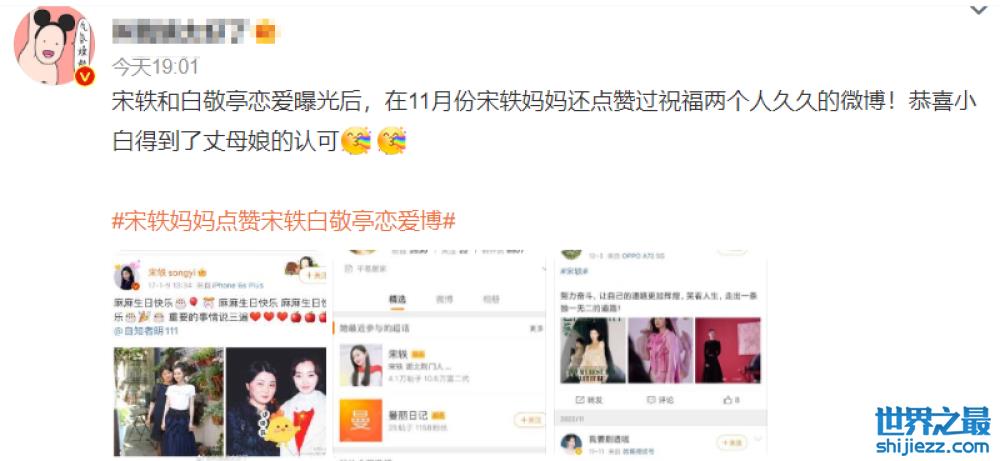Screen dimensions: 1000x461
Task: Expand the post options chevron at top right
Action: coord(978,9)
